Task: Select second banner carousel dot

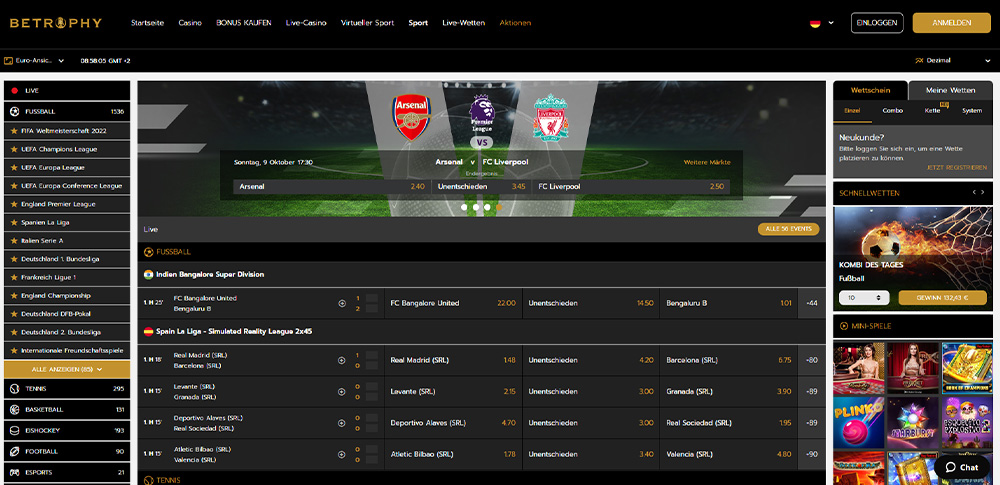Action: coord(476,207)
